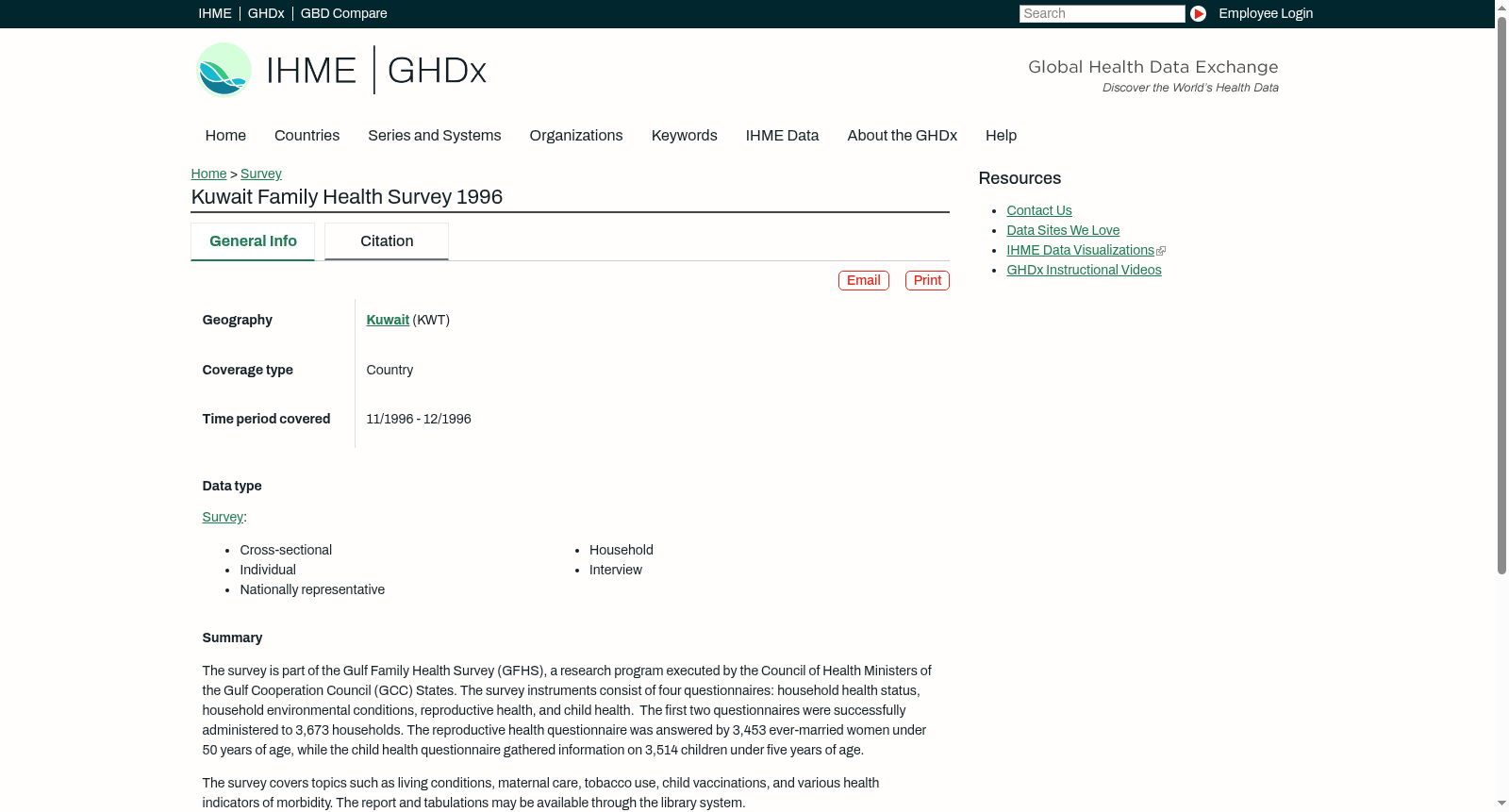1509x812 pixels.
Task: Click the Summary heading
Action: pos(232,638)
